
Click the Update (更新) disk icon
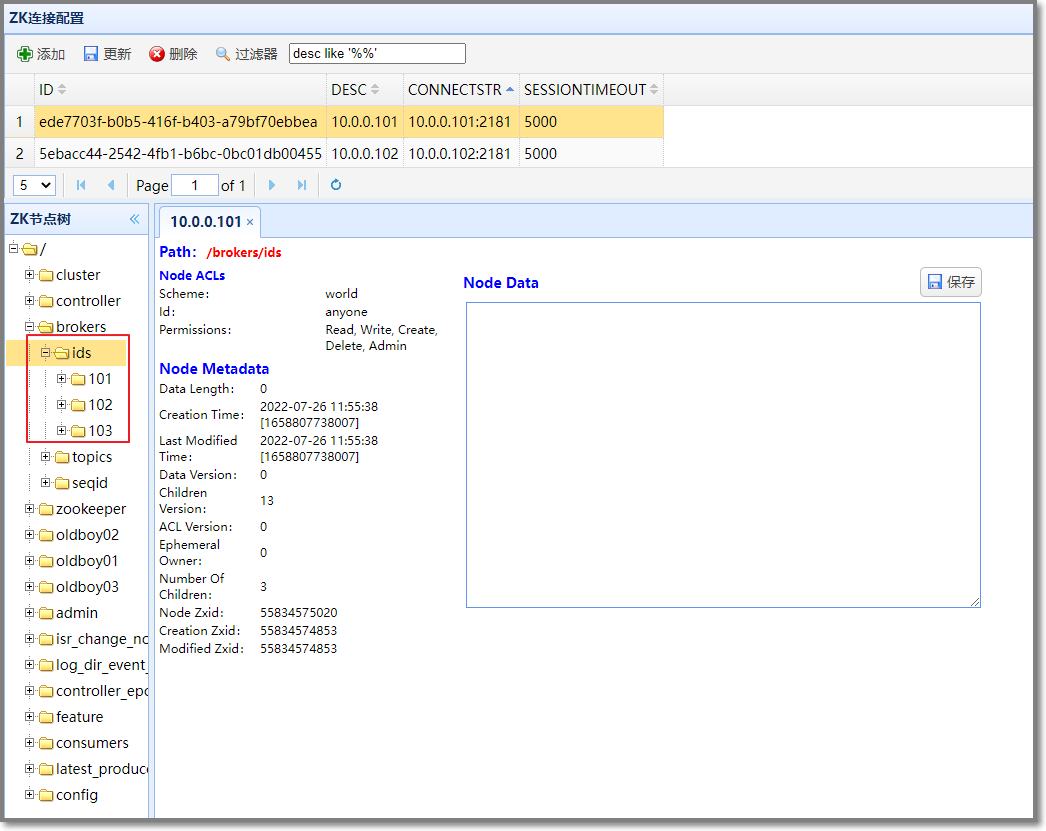coord(91,54)
